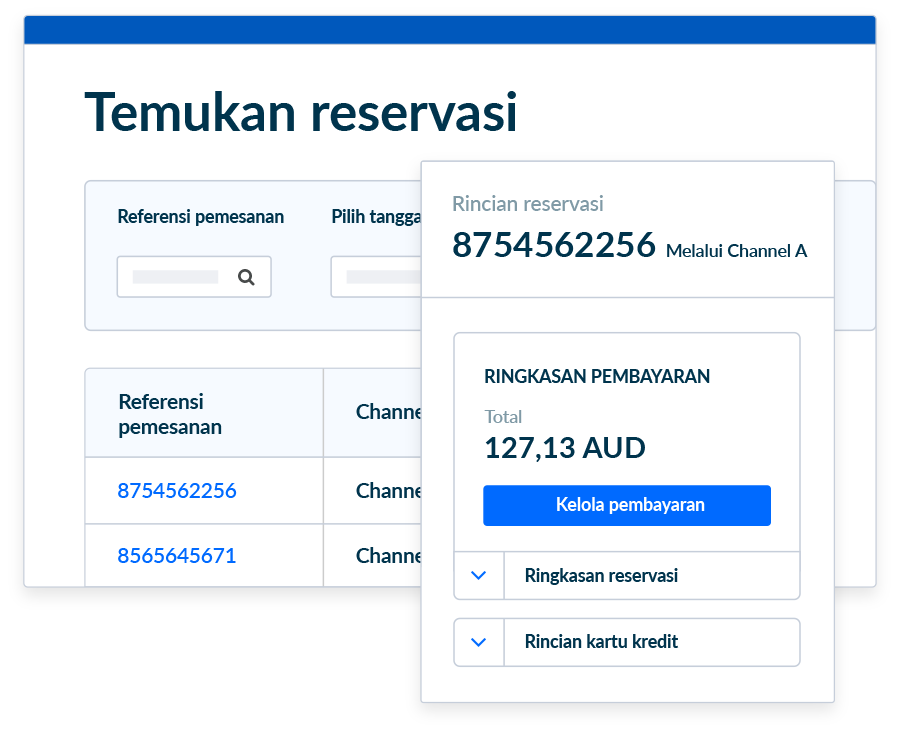Click the Kelola pembayaran button
This screenshot has height=734, width=900.
(626, 505)
